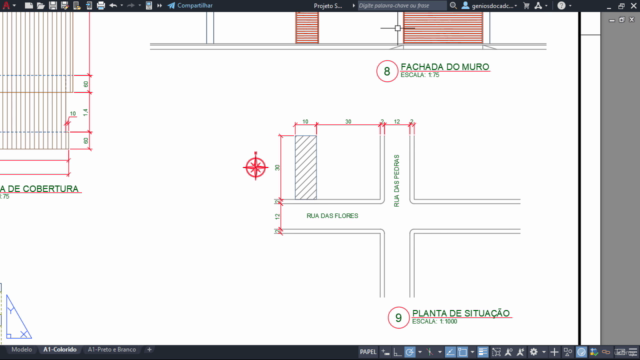640x360 pixels.
Task: Click the Save As icon
Action: pyautogui.click(x=64, y=5)
